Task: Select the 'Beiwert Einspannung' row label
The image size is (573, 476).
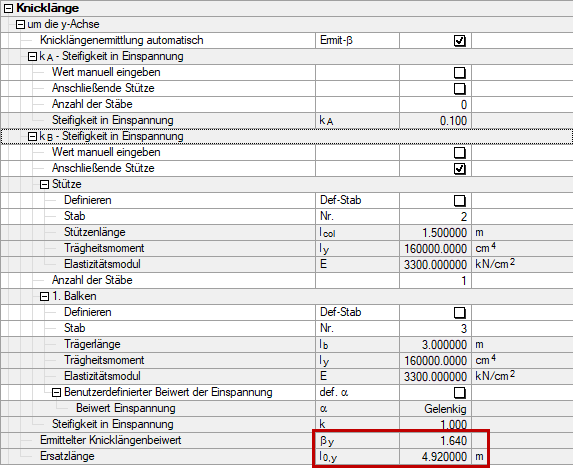Action: 126,408
